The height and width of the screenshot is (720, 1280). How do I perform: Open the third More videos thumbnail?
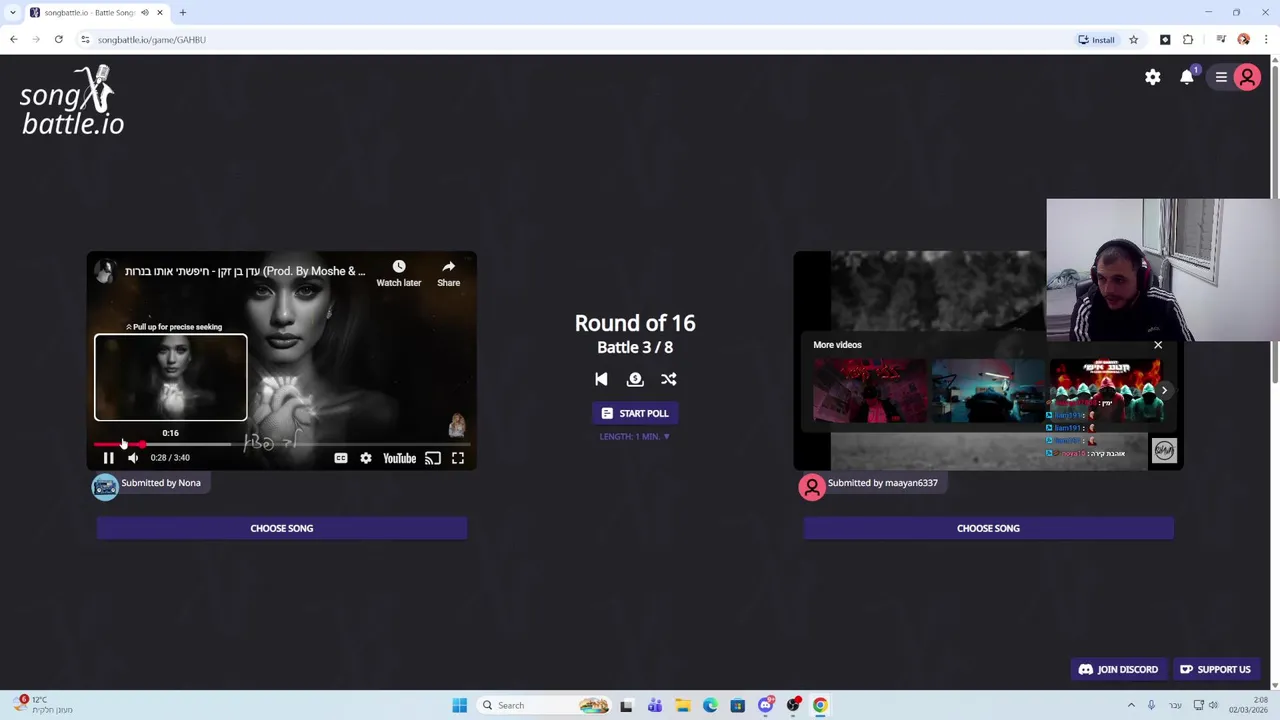tap(1106, 391)
